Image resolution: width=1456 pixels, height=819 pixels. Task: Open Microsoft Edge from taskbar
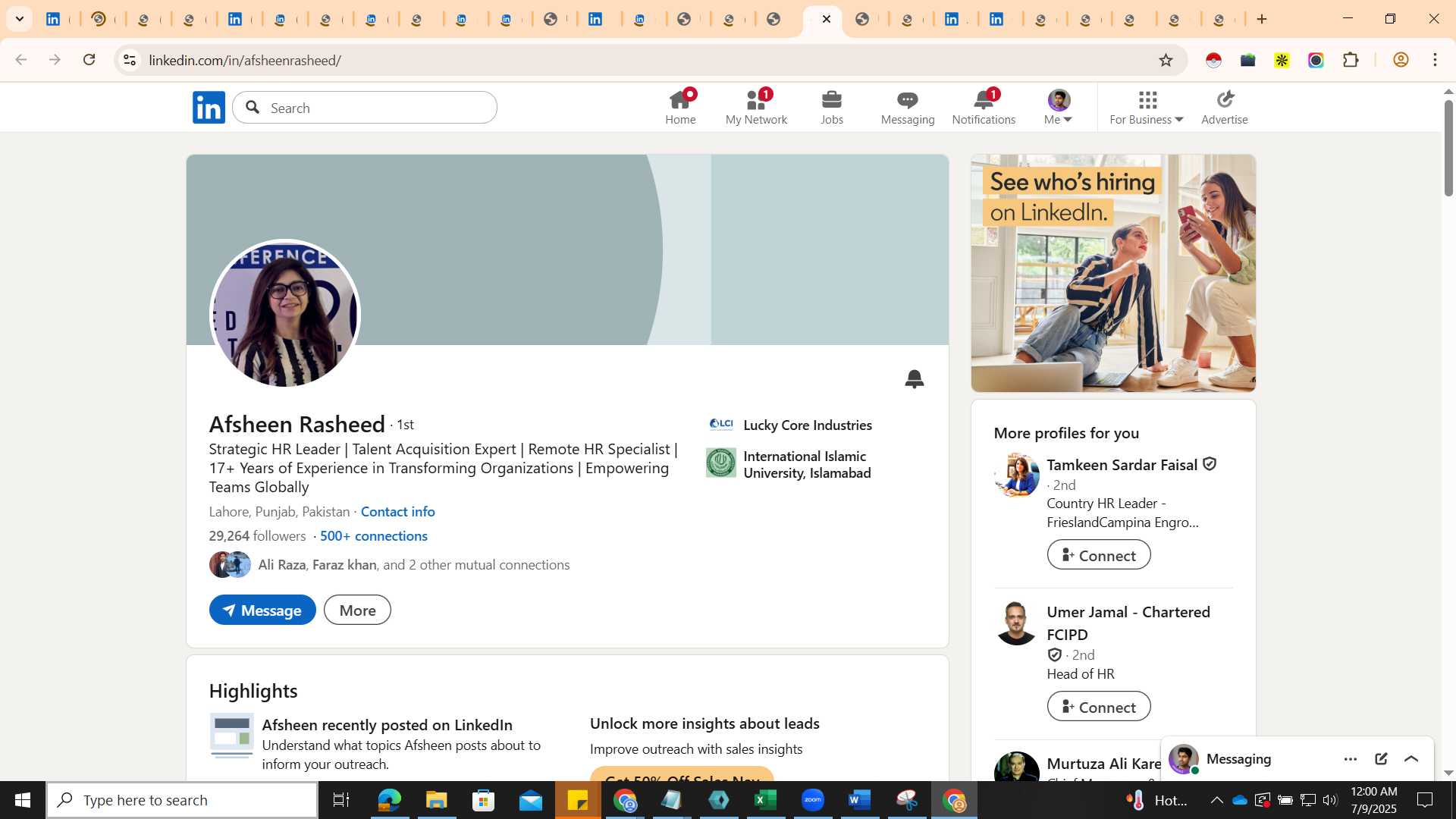[390, 800]
